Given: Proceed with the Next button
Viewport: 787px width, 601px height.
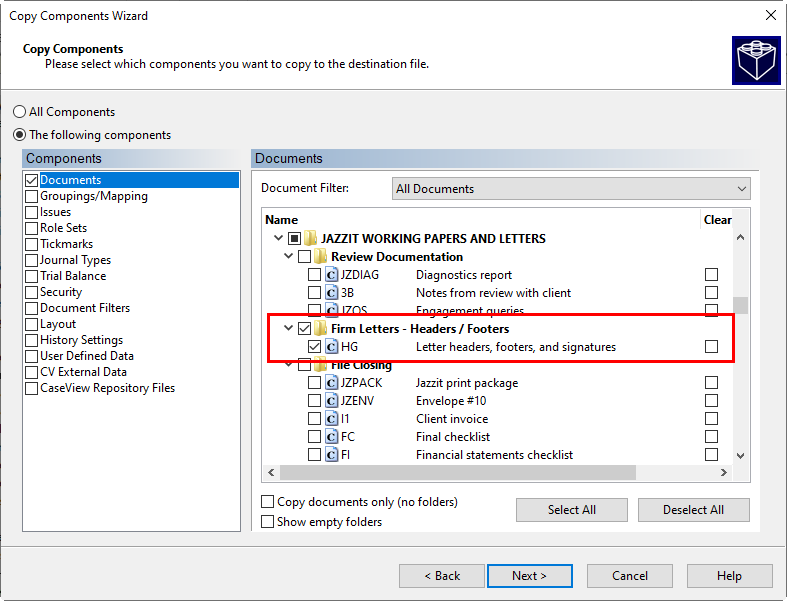Looking at the screenshot, I should [530, 576].
